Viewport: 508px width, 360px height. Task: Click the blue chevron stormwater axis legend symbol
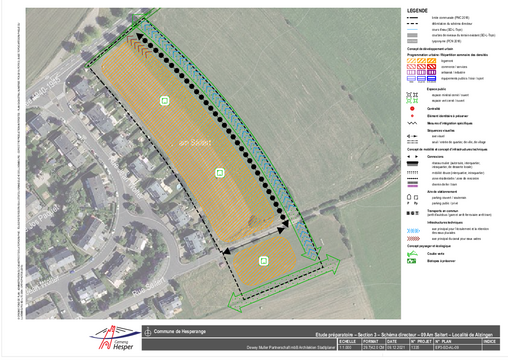coord(413,231)
